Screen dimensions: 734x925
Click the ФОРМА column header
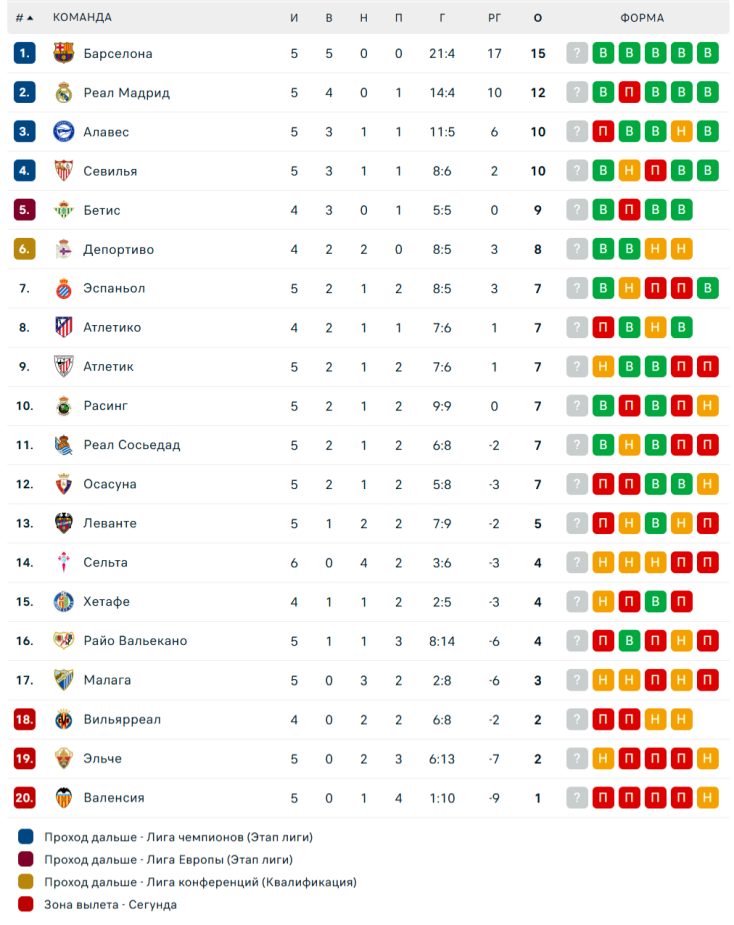click(x=642, y=18)
